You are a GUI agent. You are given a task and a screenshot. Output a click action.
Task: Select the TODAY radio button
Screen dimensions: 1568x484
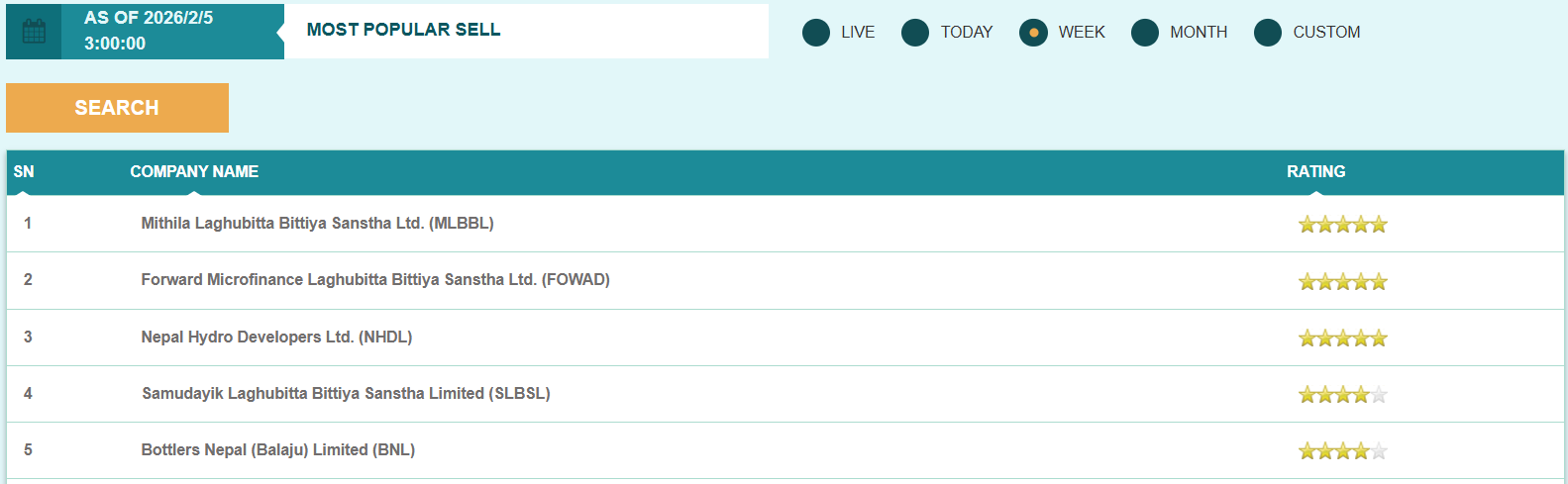click(x=915, y=33)
